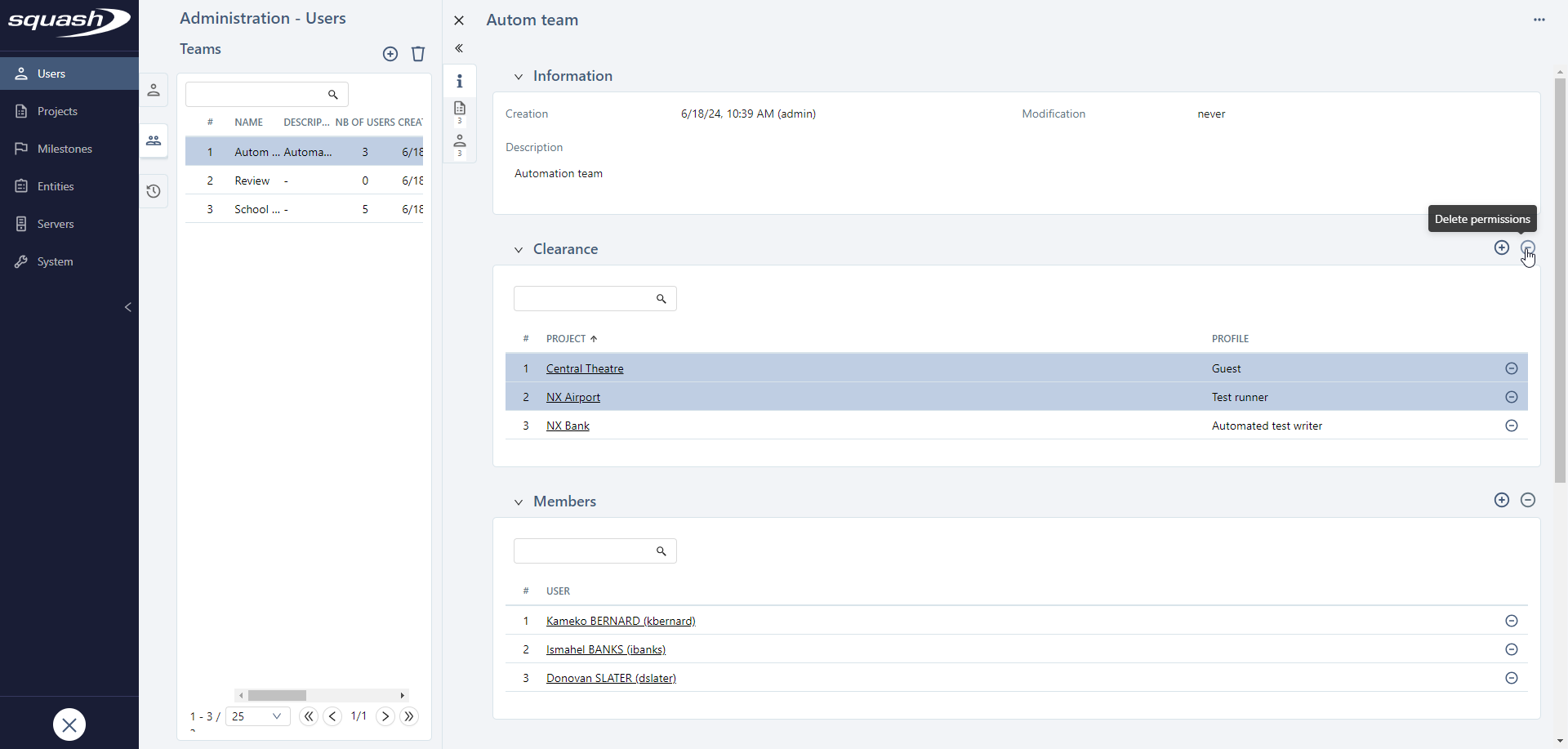
Task: Click add permission icon in Clearance
Action: point(1501,247)
